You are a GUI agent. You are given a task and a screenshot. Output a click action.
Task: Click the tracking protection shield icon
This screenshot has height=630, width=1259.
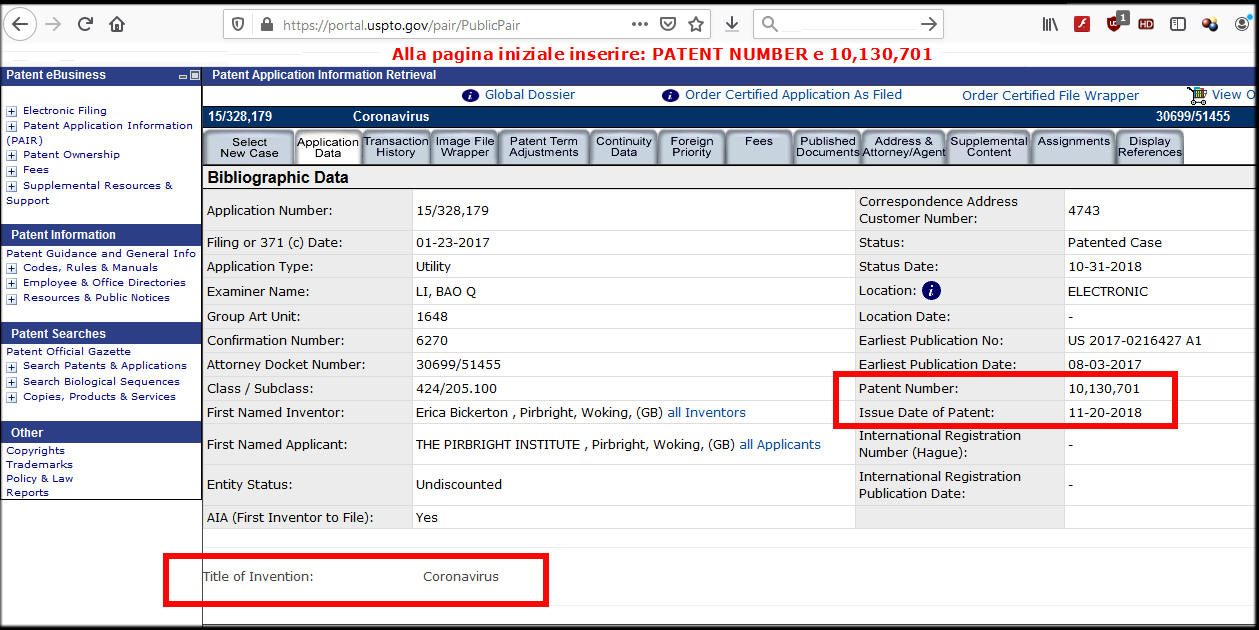238,24
